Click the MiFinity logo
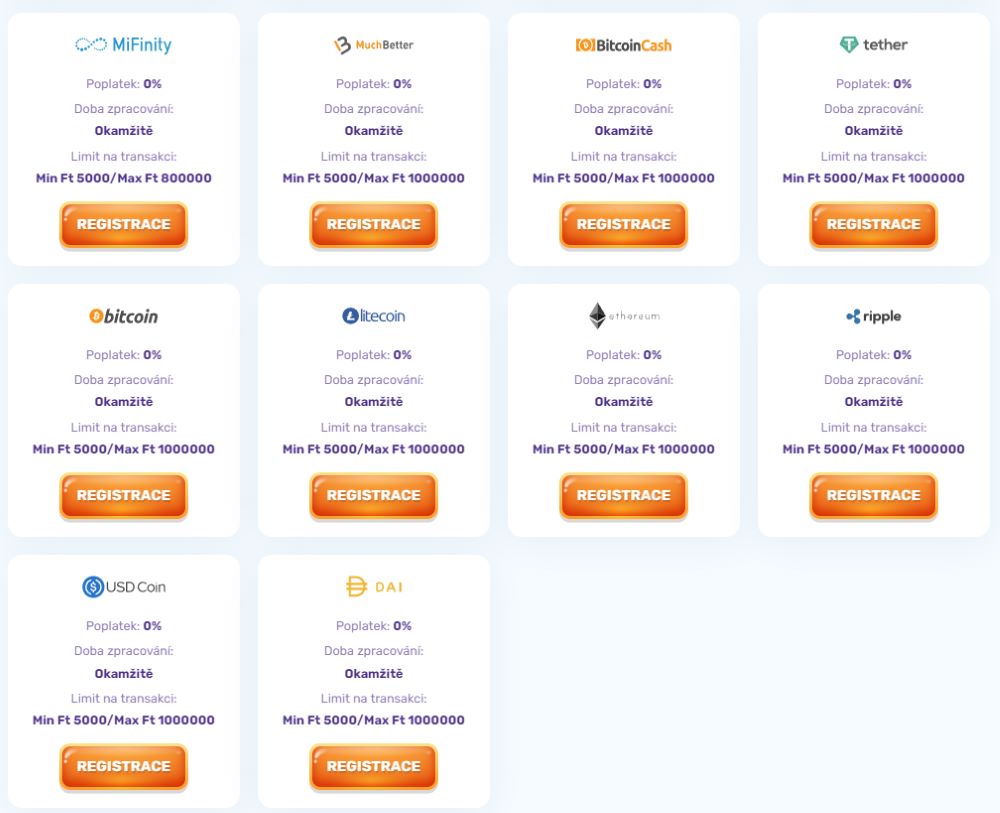This screenshot has width=1000, height=813. 124,45
